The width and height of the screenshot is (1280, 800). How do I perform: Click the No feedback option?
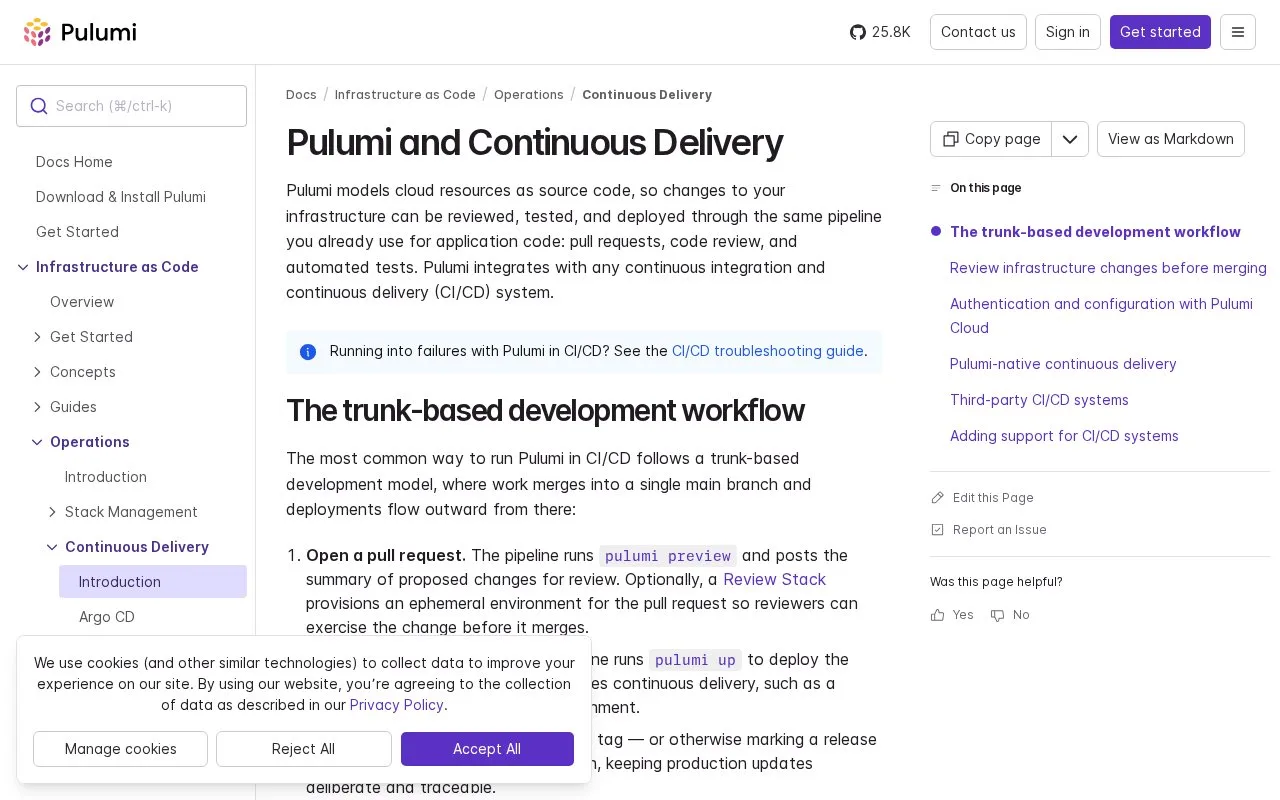(1010, 615)
